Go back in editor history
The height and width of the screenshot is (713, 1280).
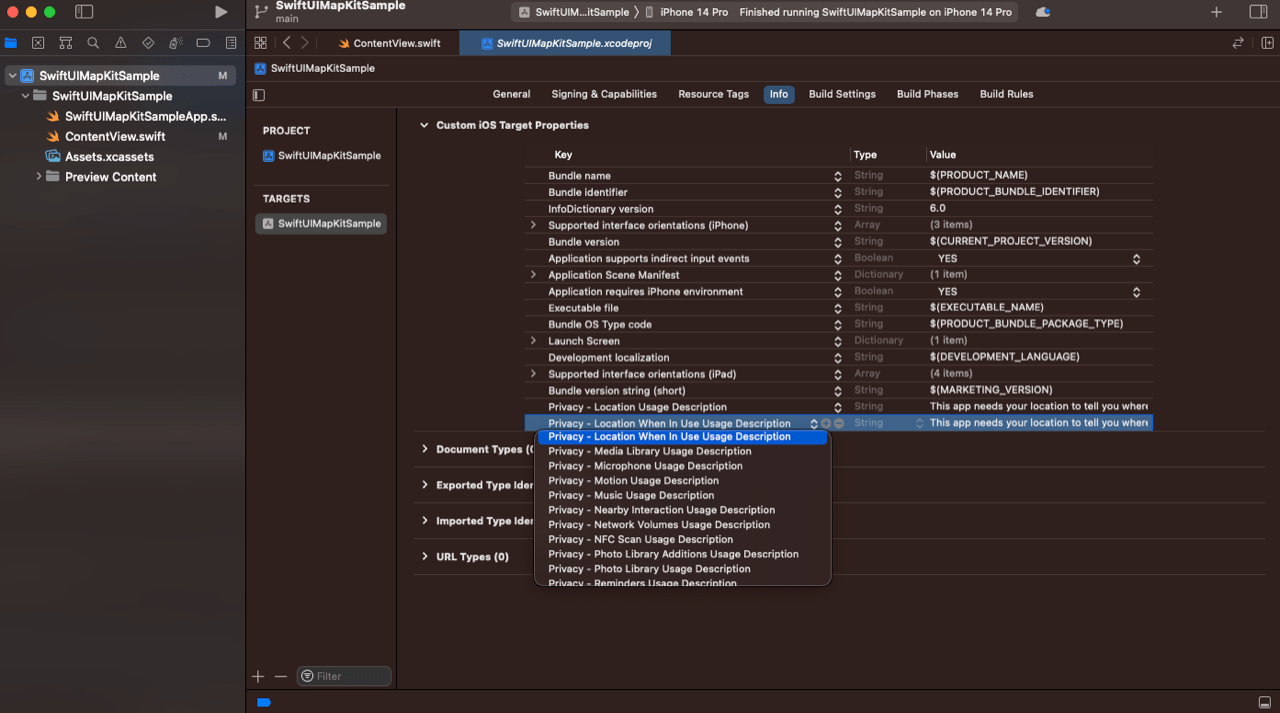click(x=287, y=43)
